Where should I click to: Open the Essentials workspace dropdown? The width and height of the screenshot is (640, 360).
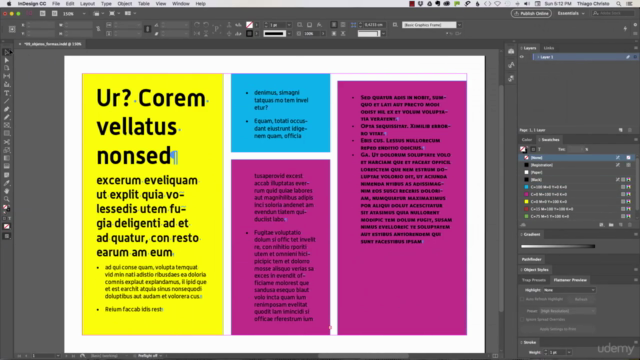(x=571, y=13)
